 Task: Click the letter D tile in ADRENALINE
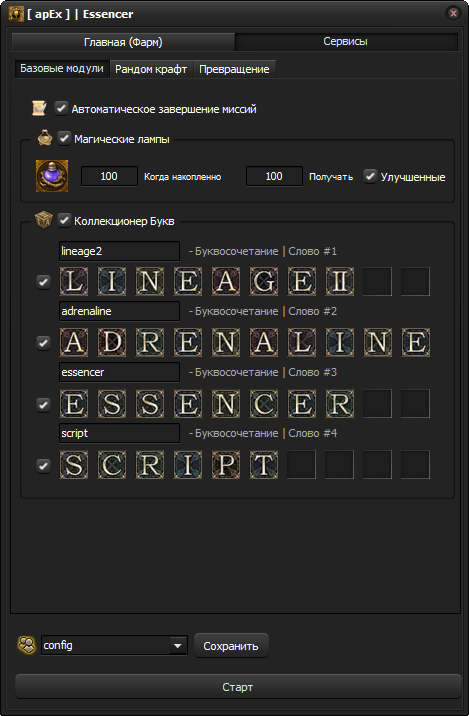111,342
